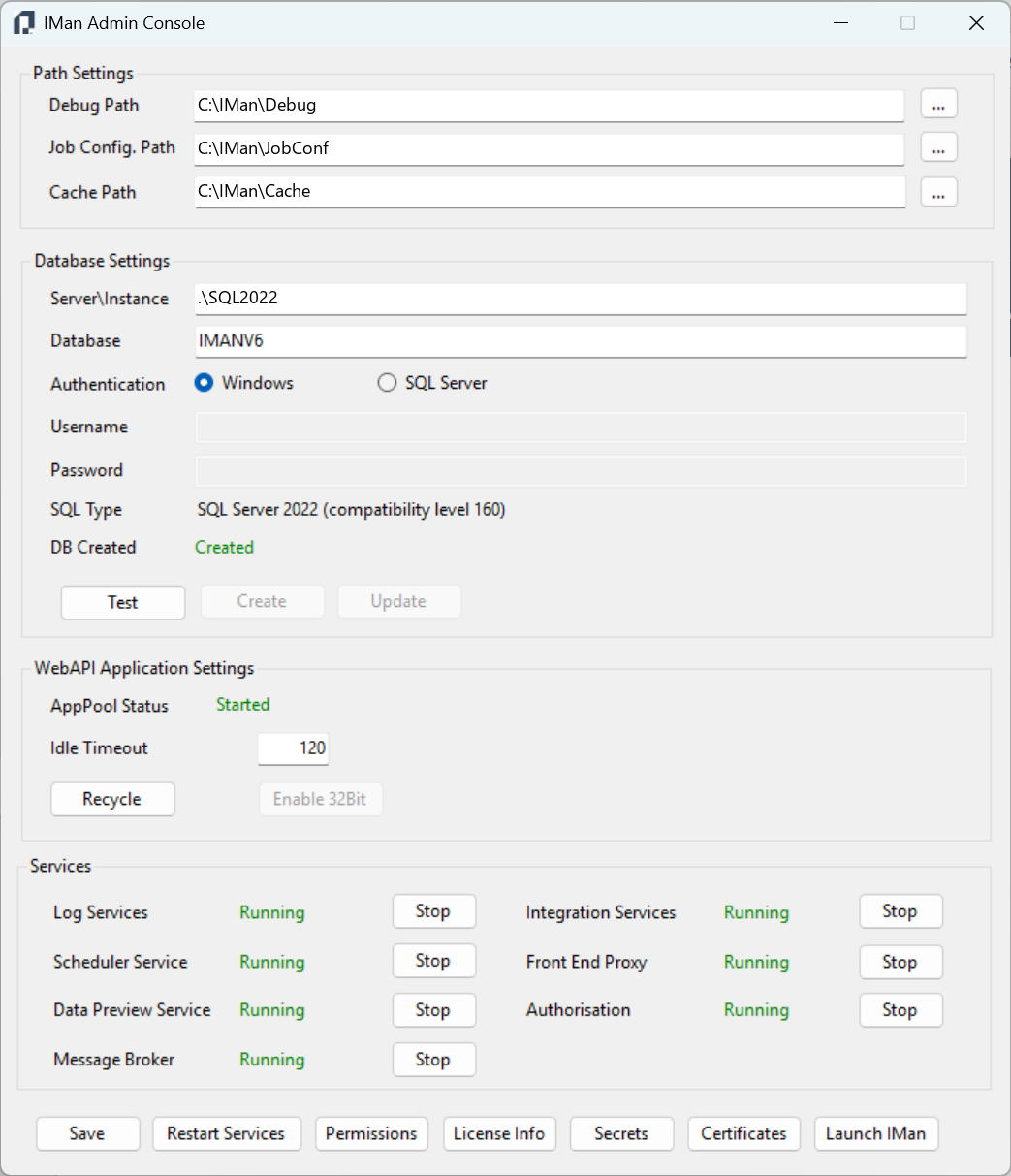Screen dimensions: 1011x1176
Task: Click the Create database button
Action: click(x=262, y=601)
